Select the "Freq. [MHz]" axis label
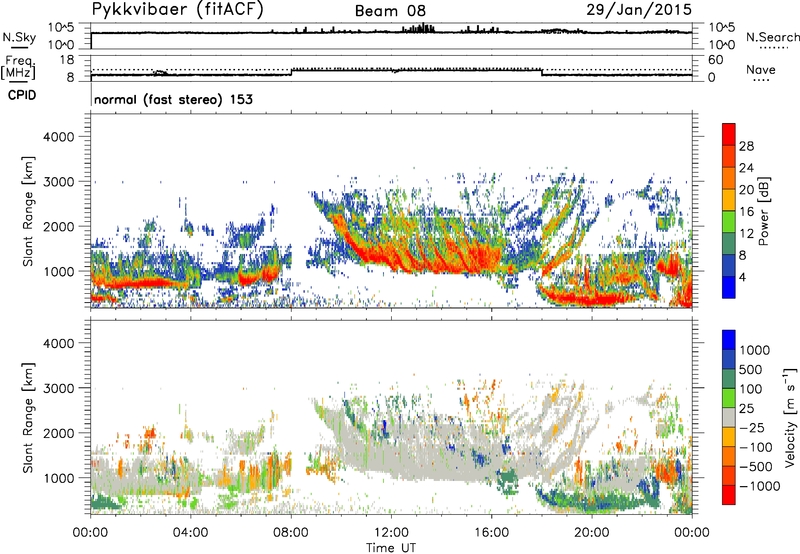The width and height of the screenshot is (800, 554). pyautogui.click(x=18, y=68)
